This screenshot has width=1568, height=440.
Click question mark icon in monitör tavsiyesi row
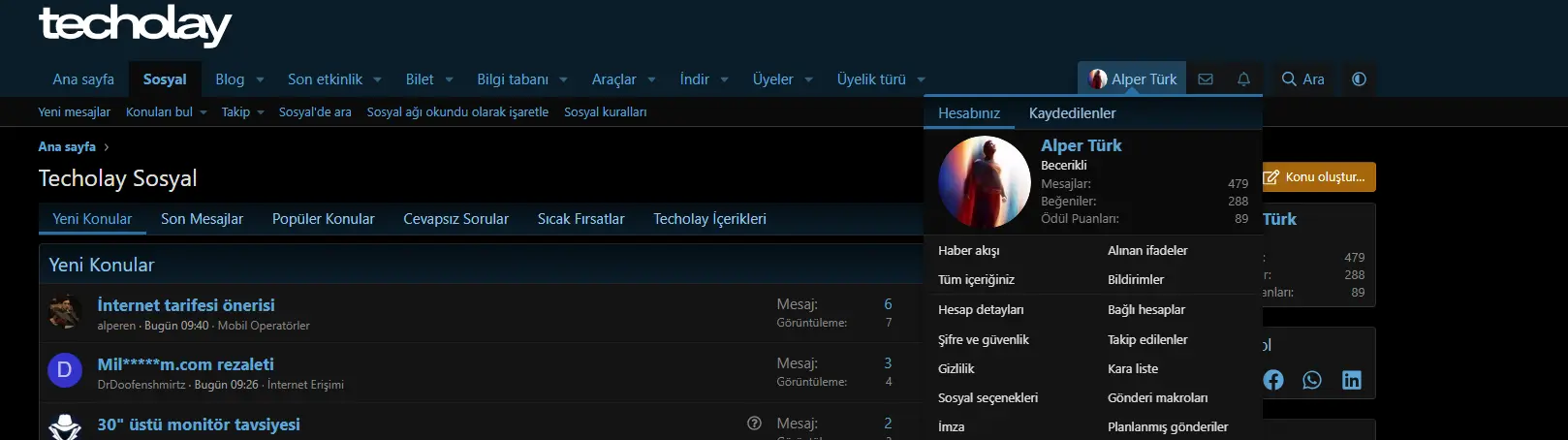(754, 424)
